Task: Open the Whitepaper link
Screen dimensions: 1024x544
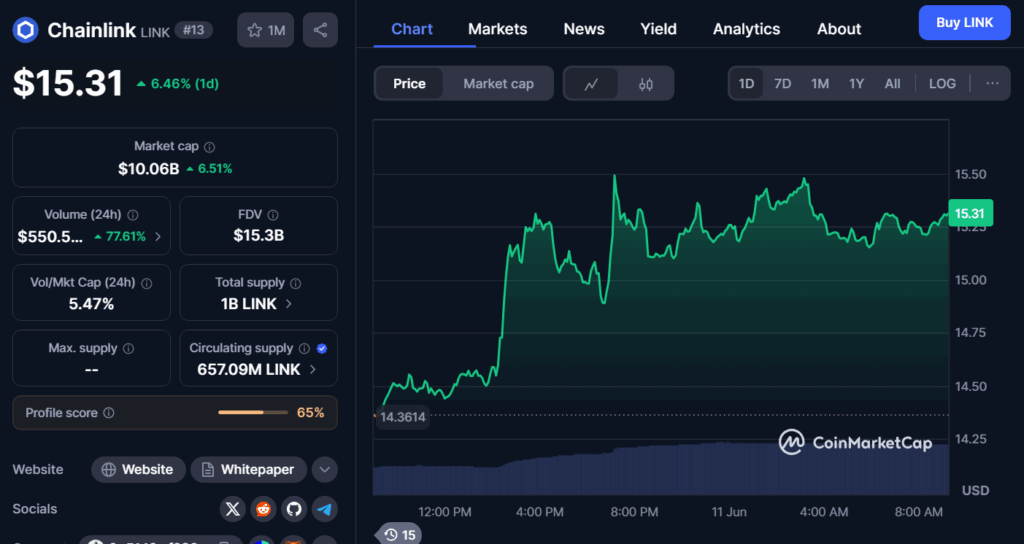Action: tap(249, 470)
